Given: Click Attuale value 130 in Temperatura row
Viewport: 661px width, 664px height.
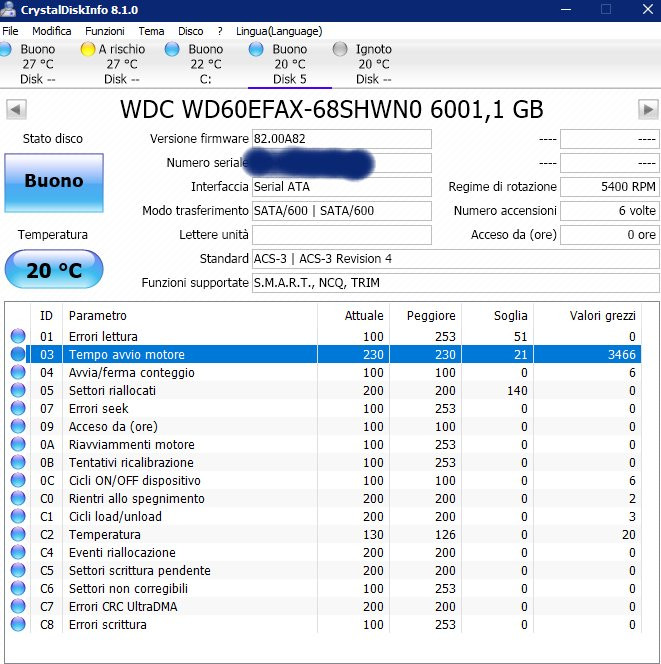Looking at the screenshot, I should 373,534.
